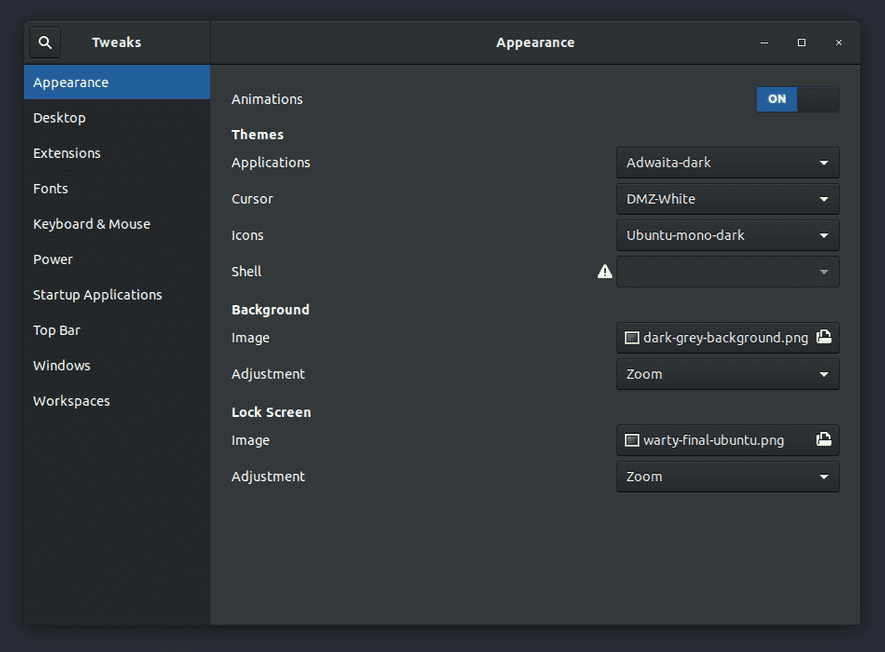The width and height of the screenshot is (885, 652).
Task: Open the Extensions section
Action: pyautogui.click(x=117, y=153)
